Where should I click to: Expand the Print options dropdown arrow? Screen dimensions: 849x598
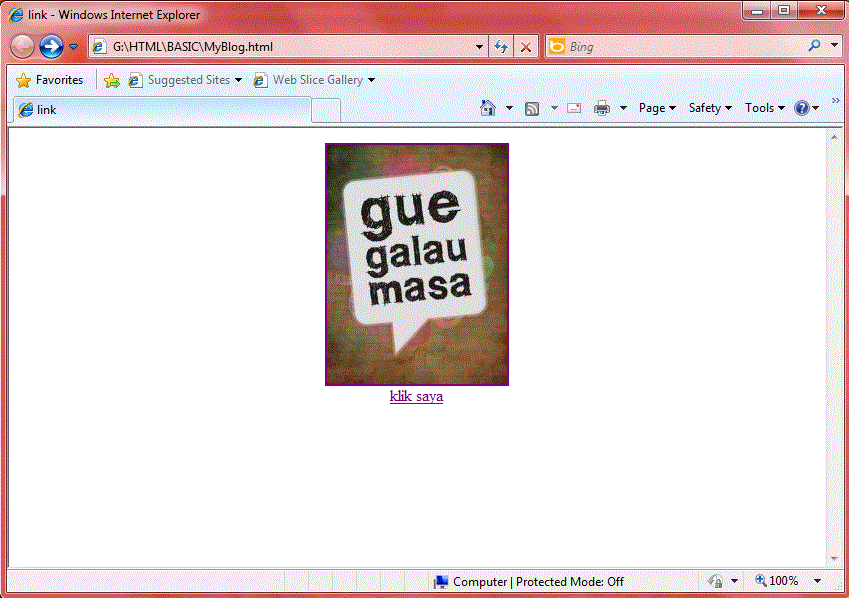tap(623, 108)
